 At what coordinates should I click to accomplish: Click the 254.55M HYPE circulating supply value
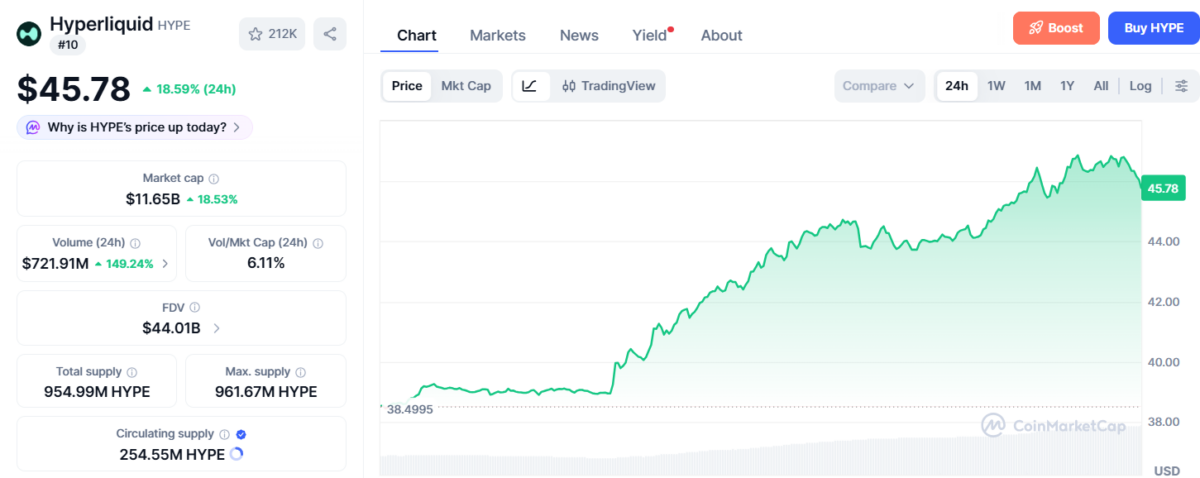tap(171, 454)
